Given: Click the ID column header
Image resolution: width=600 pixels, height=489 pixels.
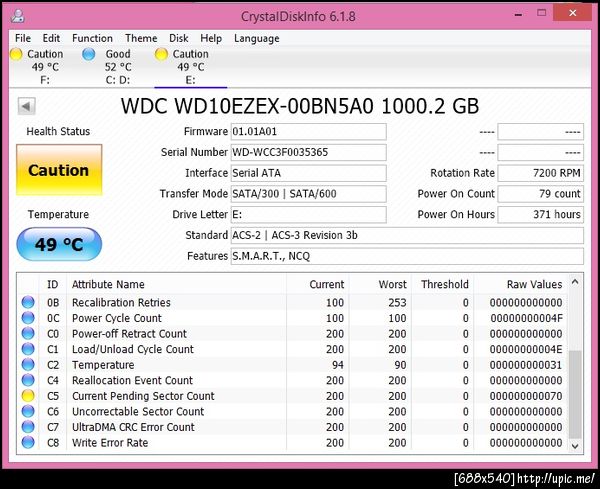Looking at the screenshot, I should (x=53, y=284).
